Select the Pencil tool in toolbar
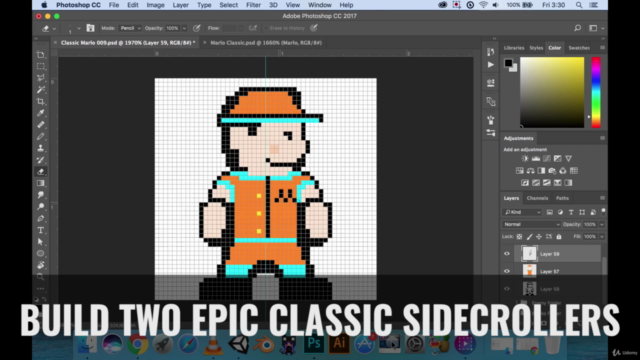 (40, 137)
